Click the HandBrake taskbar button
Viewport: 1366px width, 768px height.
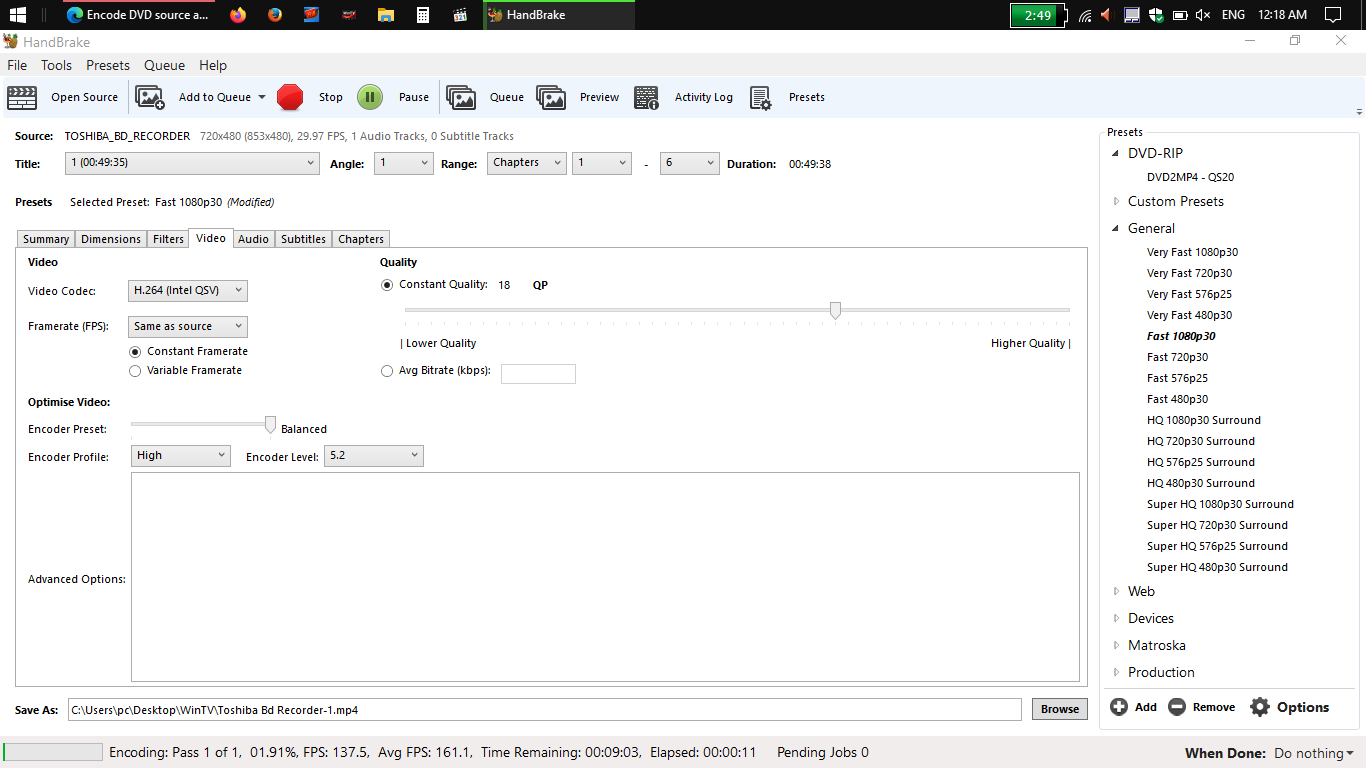tap(558, 15)
